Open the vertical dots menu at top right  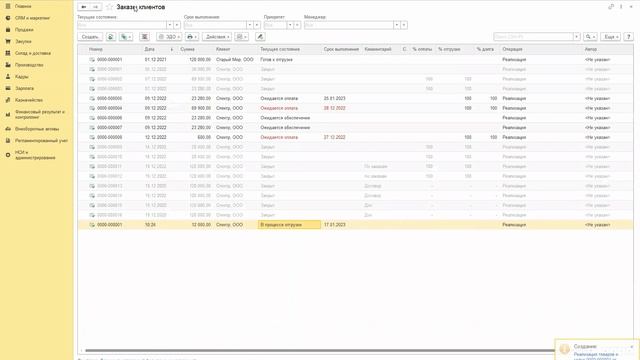tap(621, 7)
